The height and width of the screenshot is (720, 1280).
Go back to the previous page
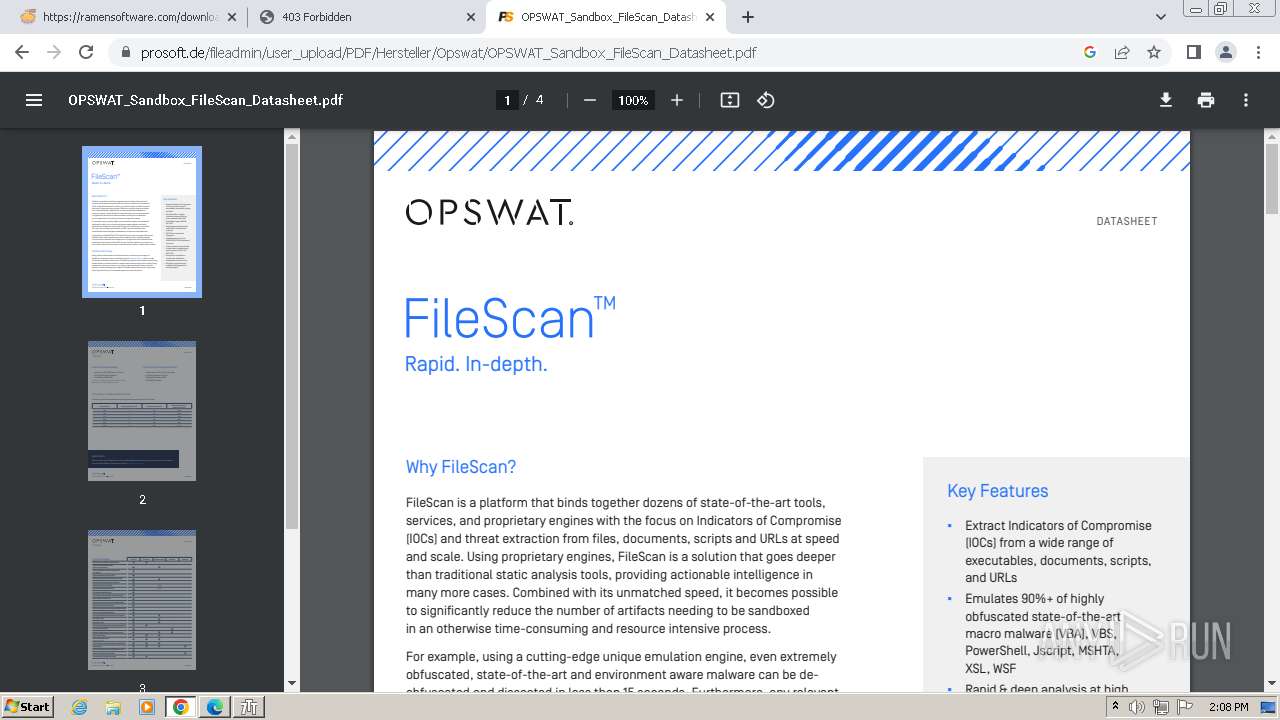[x=22, y=52]
